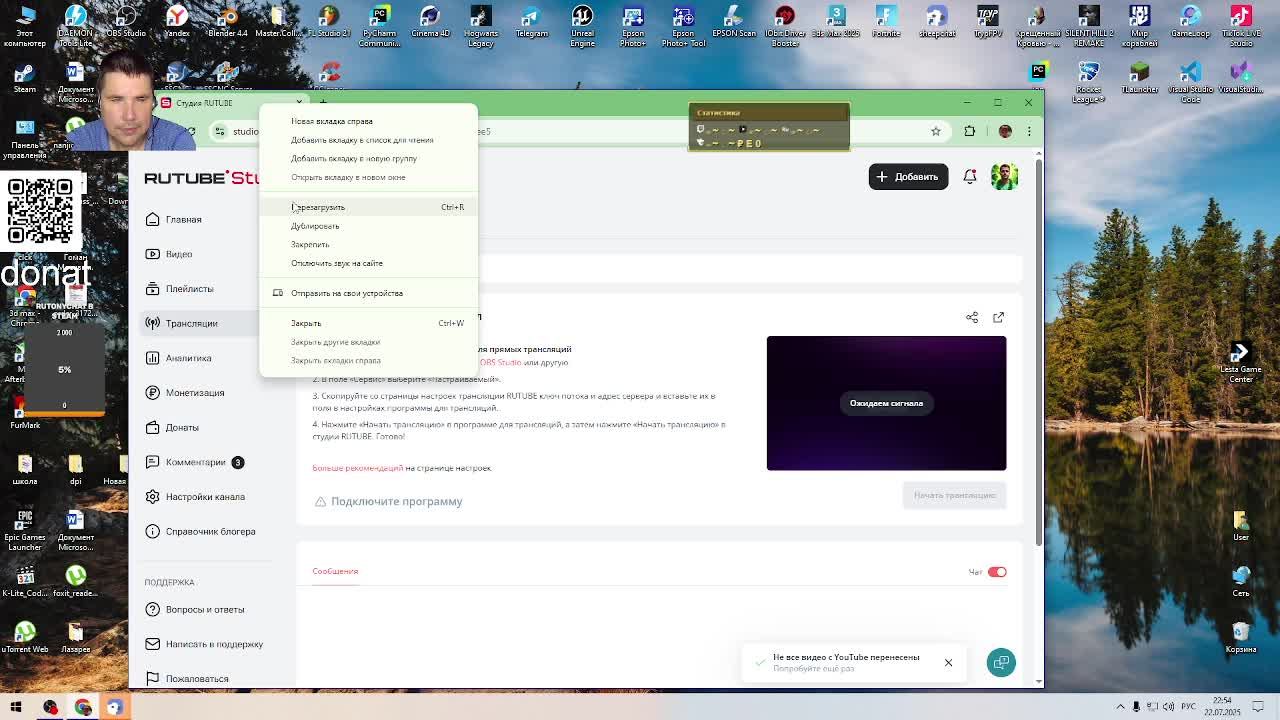Open Справочник блогера in the sidebar
This screenshot has width=1280, height=720.
tap(210, 531)
